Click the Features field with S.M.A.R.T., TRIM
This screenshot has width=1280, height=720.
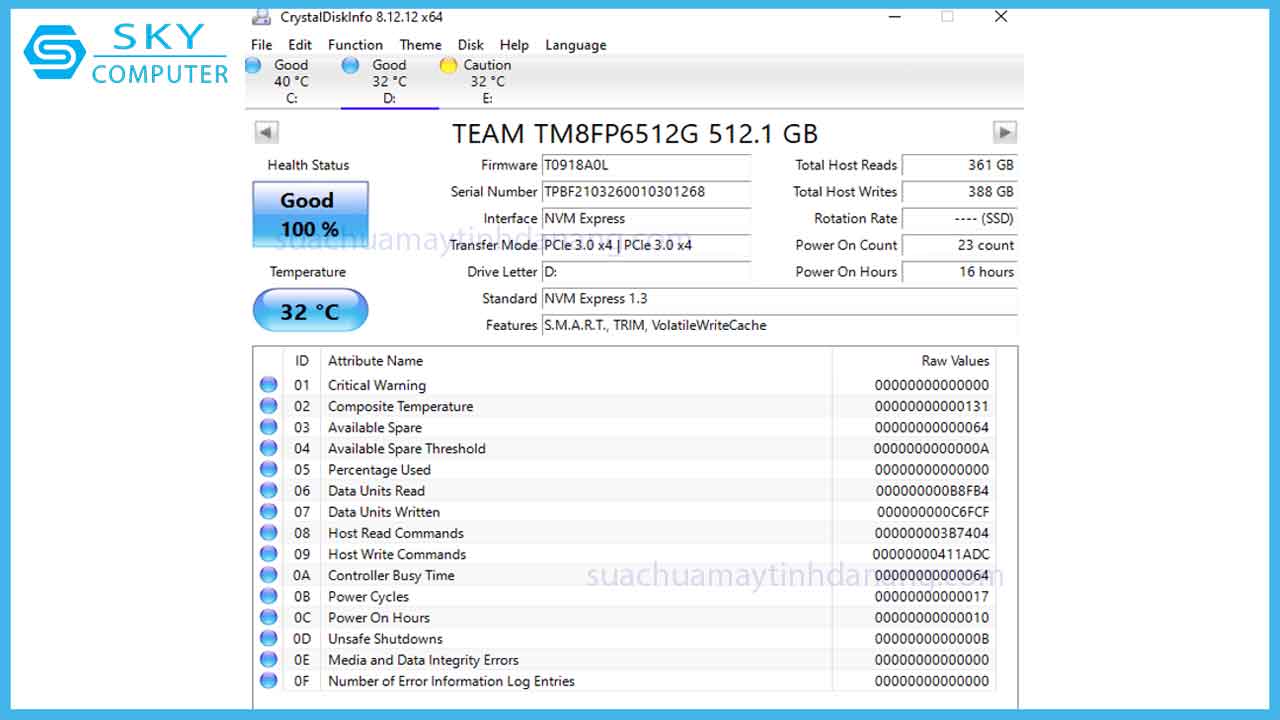click(x=779, y=325)
